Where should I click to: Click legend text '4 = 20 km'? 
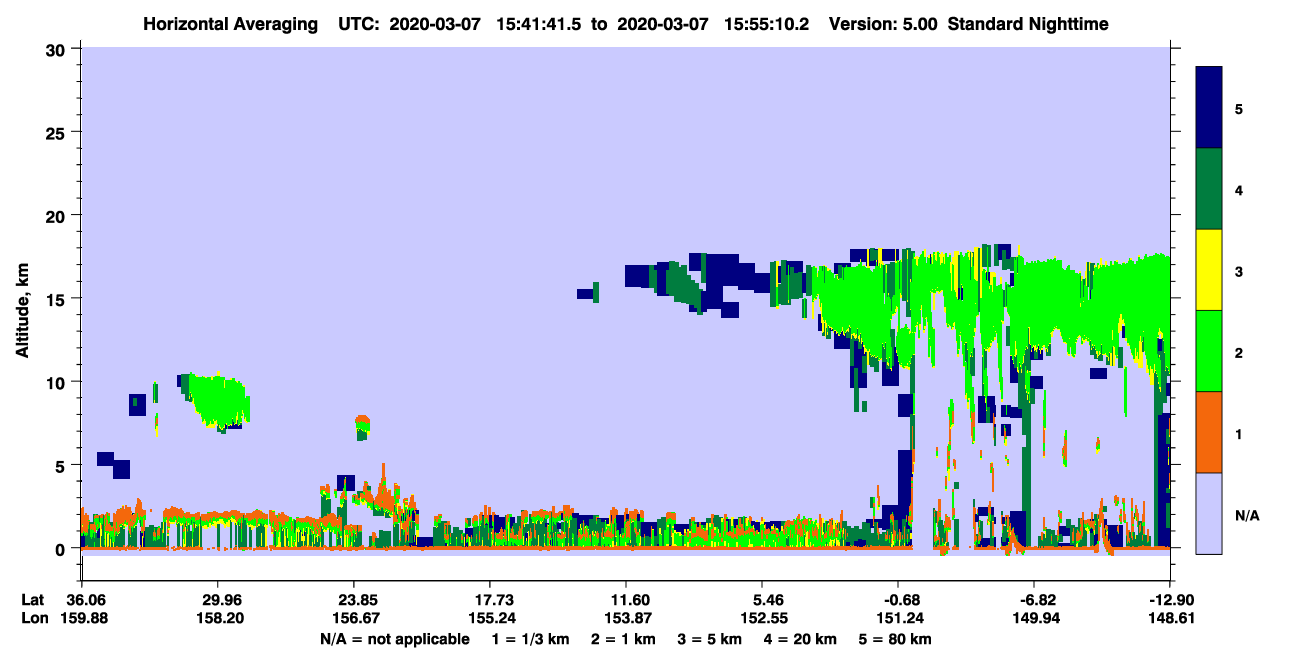pyautogui.click(x=802, y=639)
